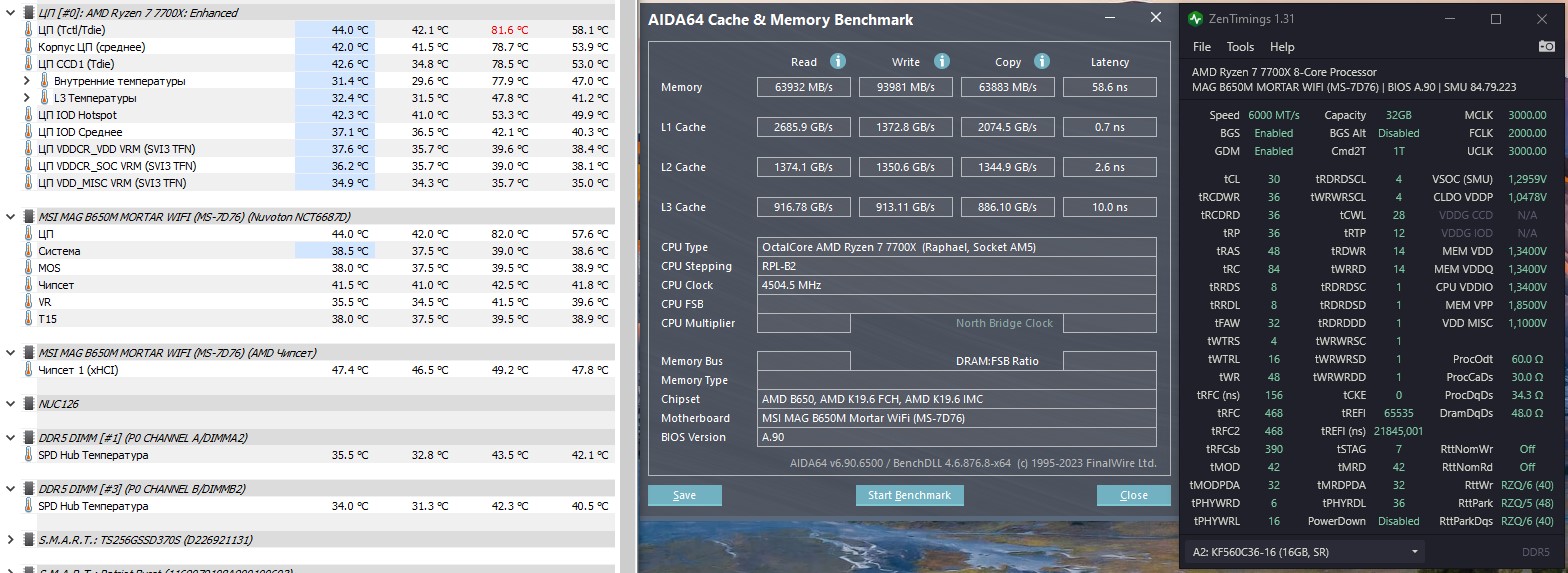This screenshot has width=1568, height=573.
Task: Click the ZenTimings app icon in title bar
Action: pos(1196,19)
